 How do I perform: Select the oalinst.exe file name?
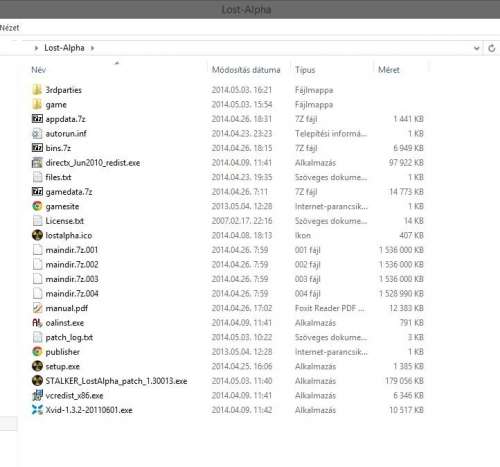tap(65, 323)
